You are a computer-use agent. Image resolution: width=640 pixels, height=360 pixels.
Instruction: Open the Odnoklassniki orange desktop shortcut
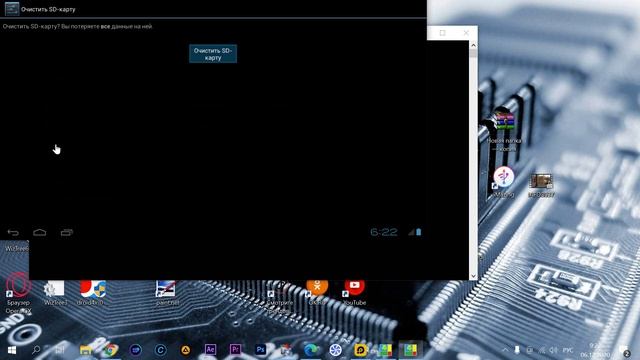[317, 293]
